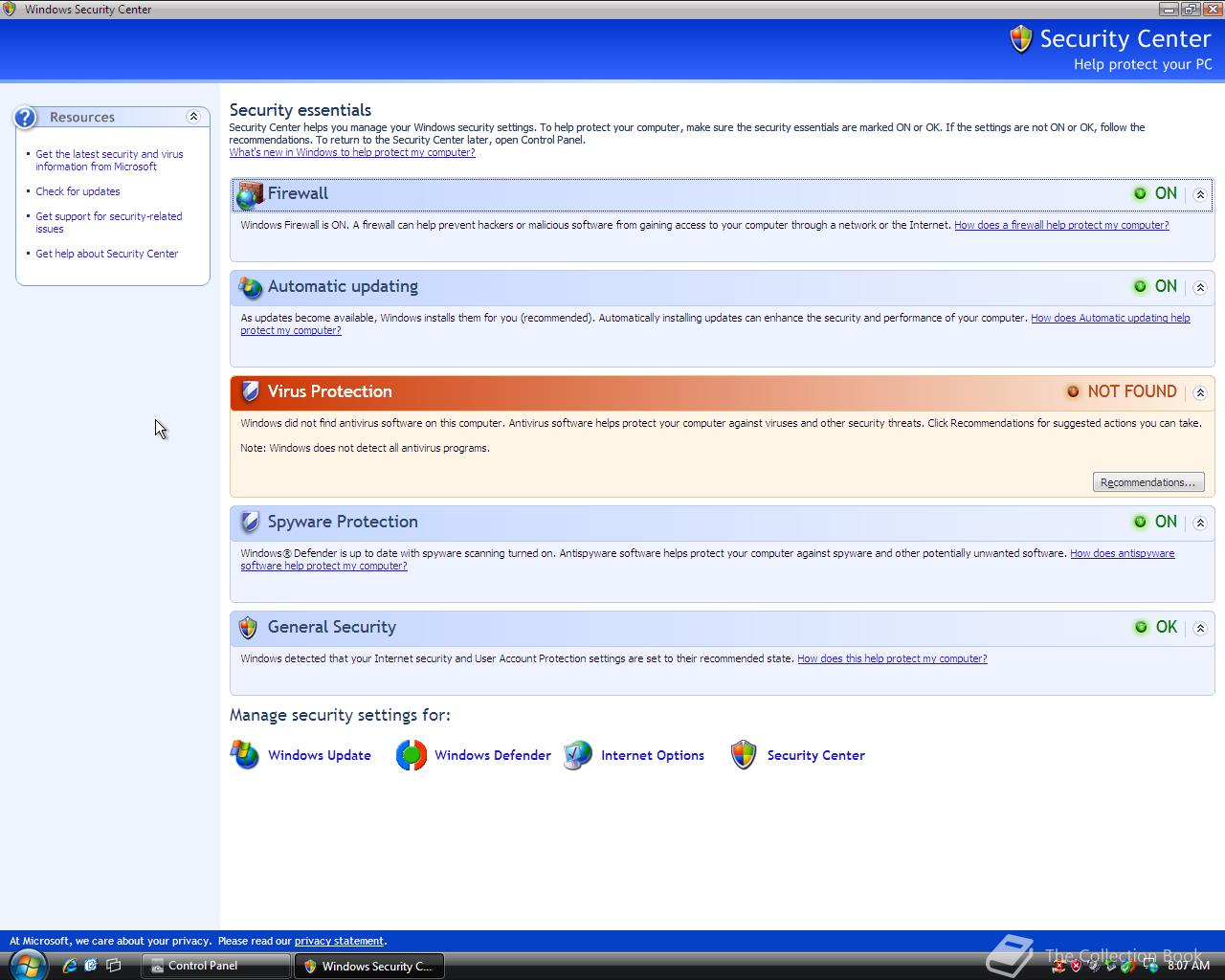This screenshot has width=1225, height=980.
Task: Open the Start menu orb
Action: [x=28, y=965]
